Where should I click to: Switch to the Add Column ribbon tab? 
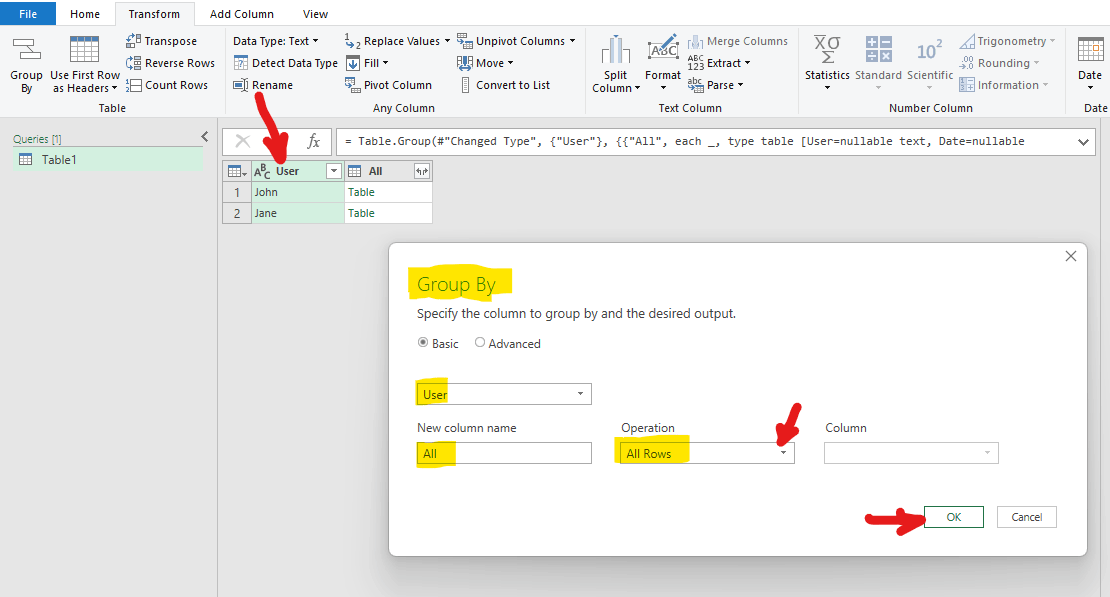[241, 13]
